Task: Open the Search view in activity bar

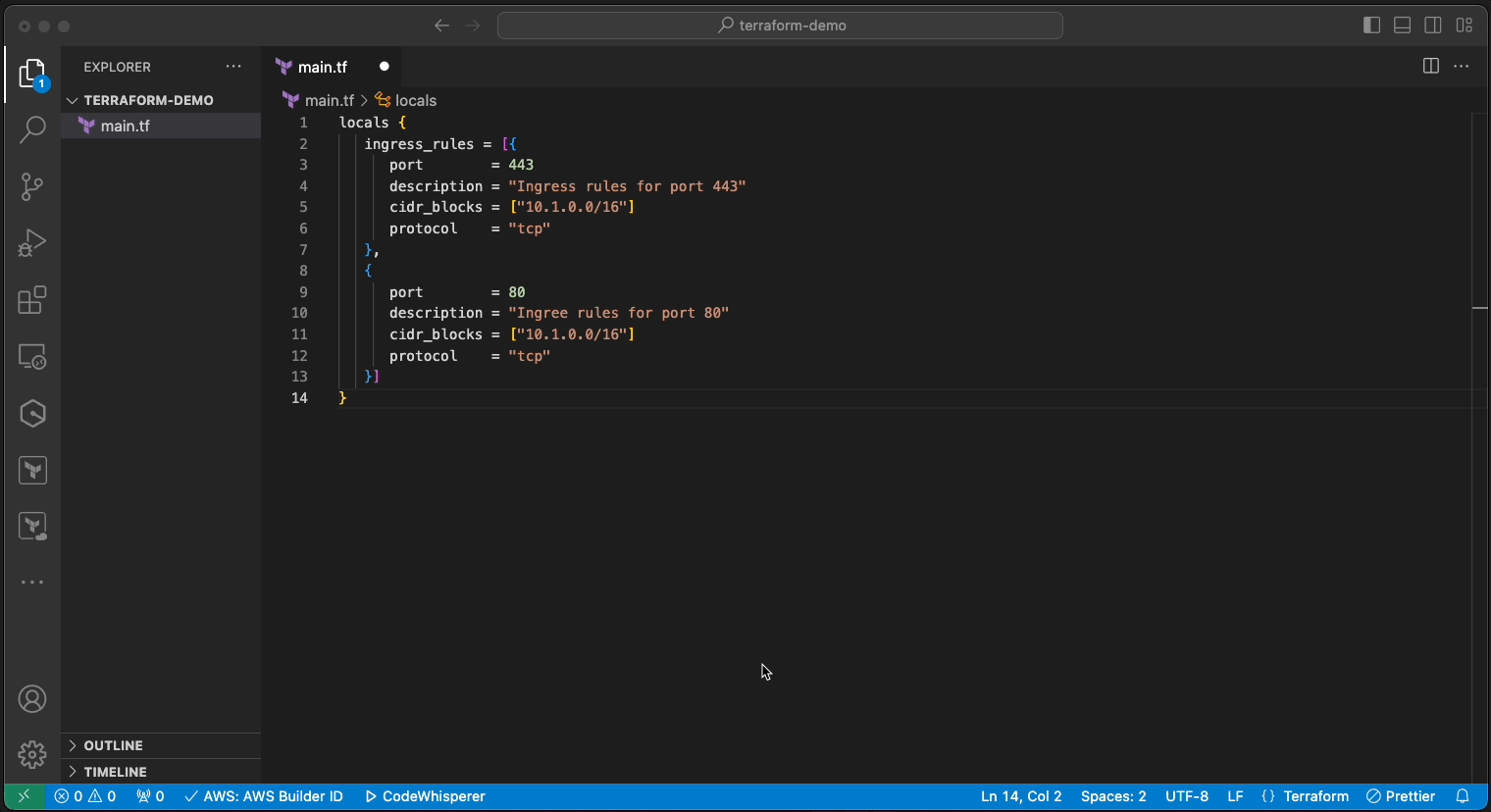Action: [32, 129]
